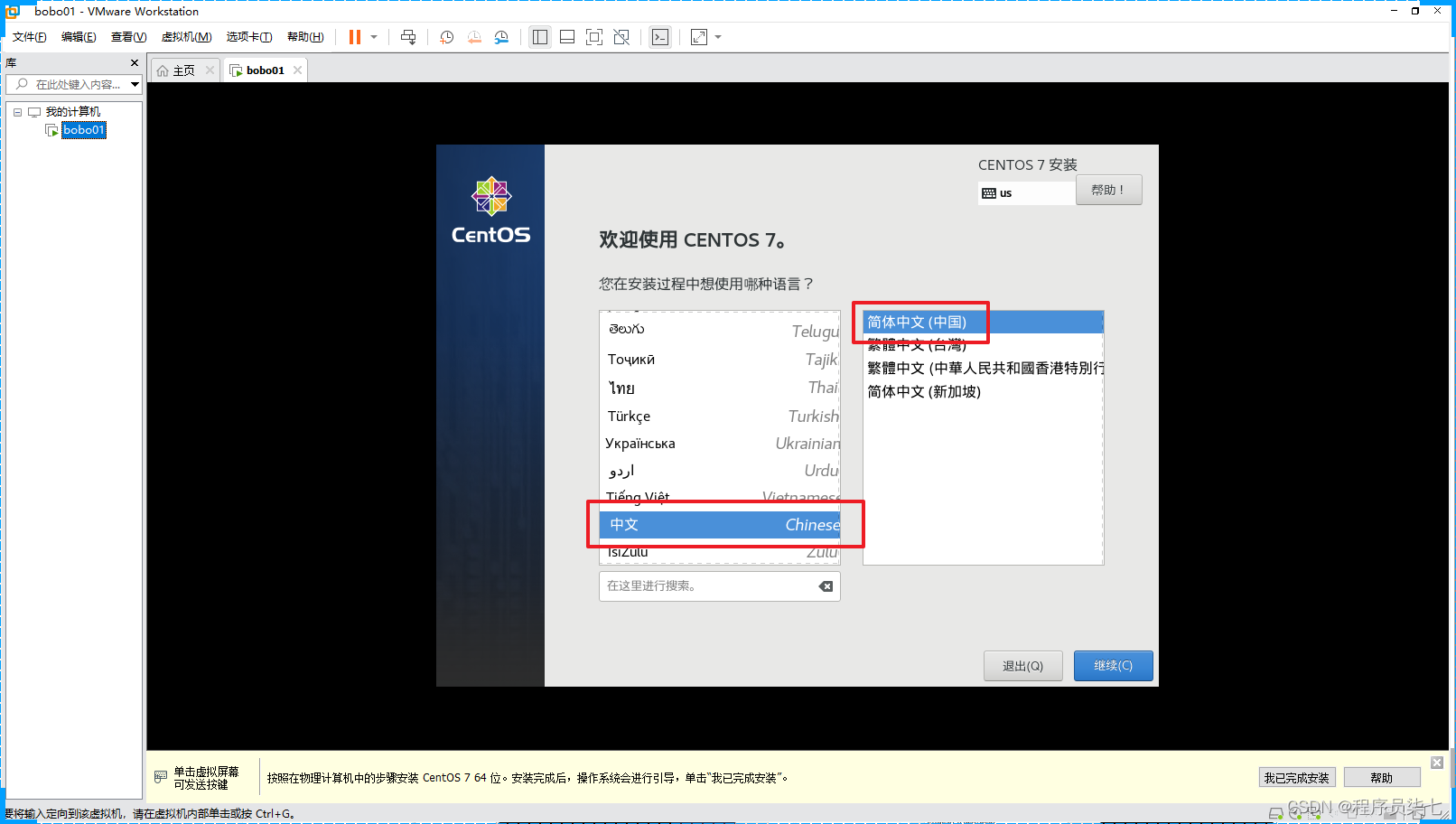This screenshot has width=1456, height=824.
Task: Click the 退出(Q) button
Action: [x=1022, y=666]
